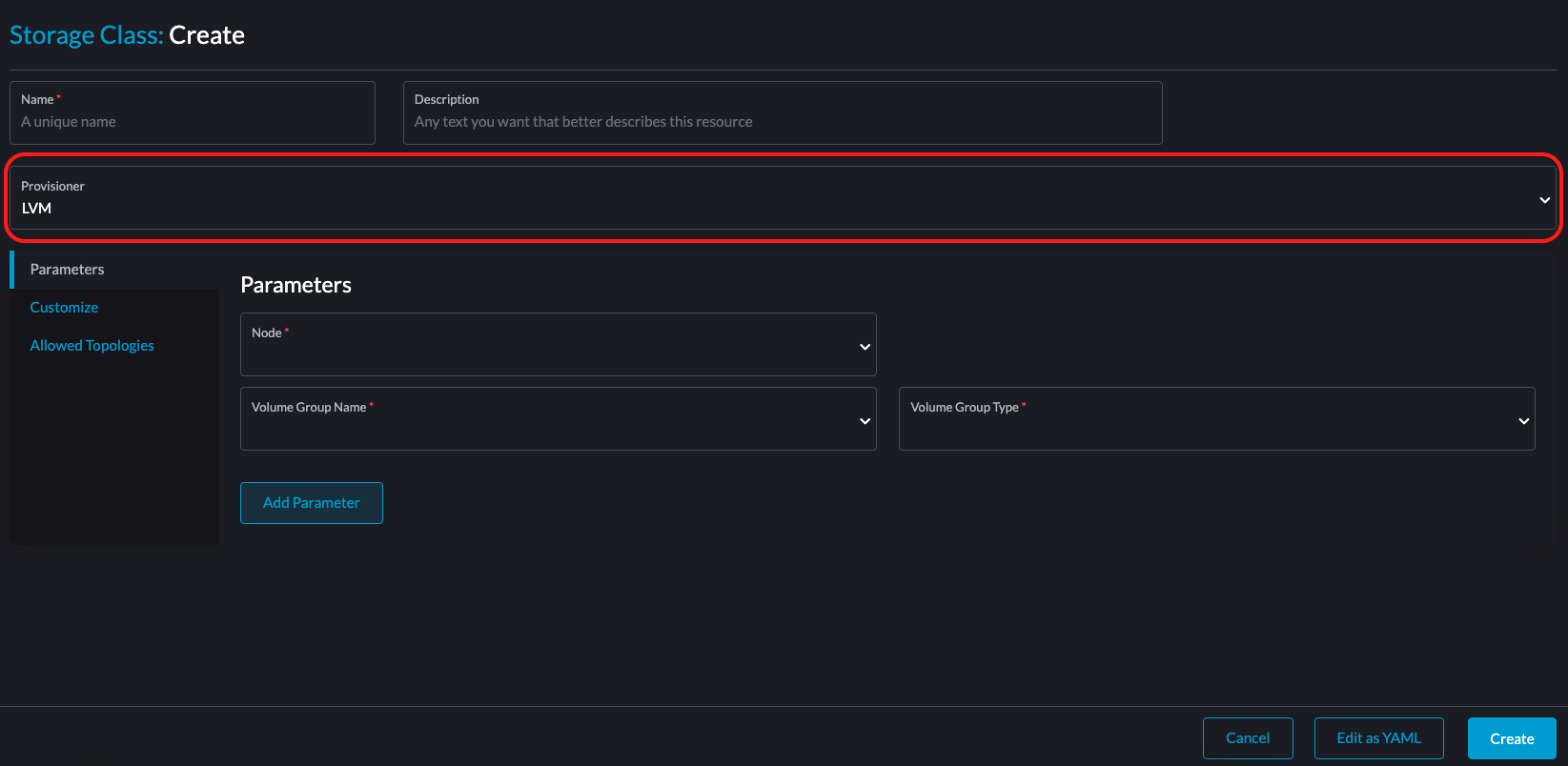Click the Node dropdown chevron
Viewport: 1568px width, 766px height.
[x=864, y=346]
